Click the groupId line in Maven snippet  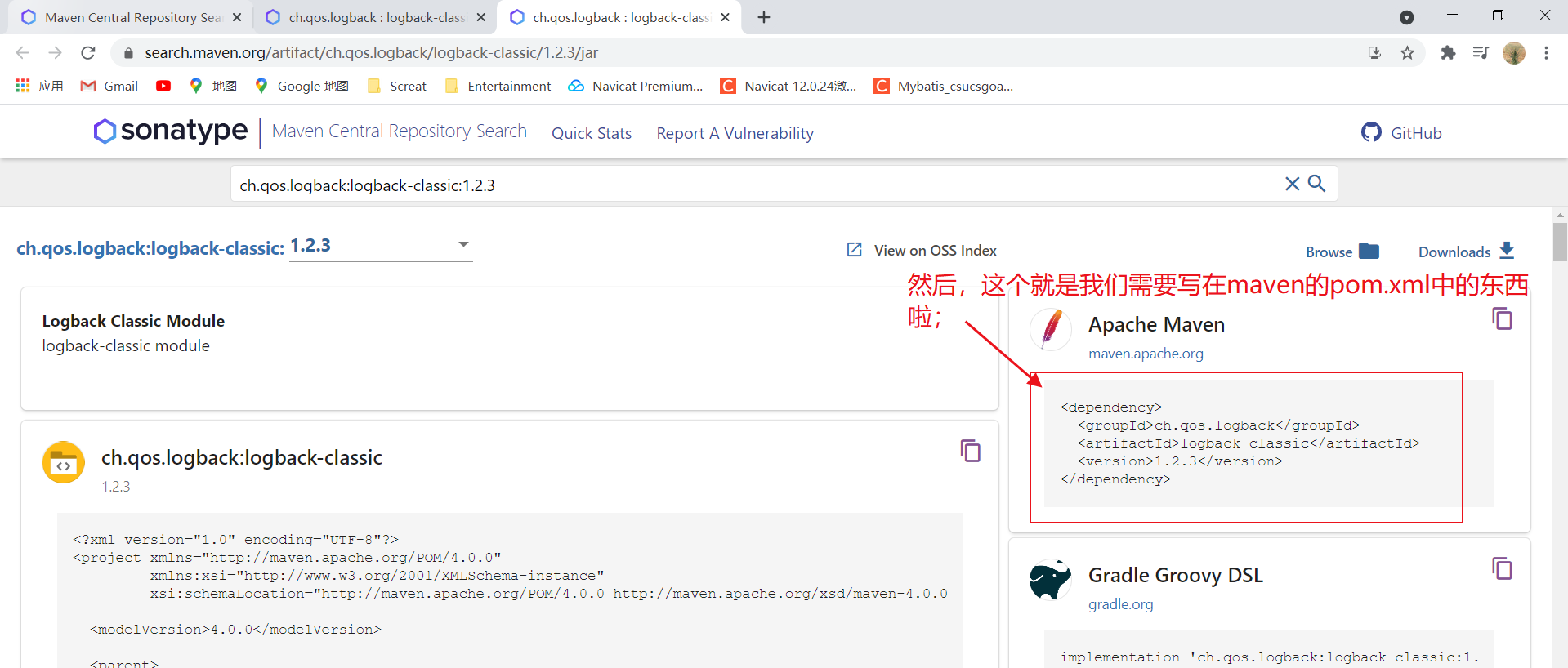(1218, 425)
